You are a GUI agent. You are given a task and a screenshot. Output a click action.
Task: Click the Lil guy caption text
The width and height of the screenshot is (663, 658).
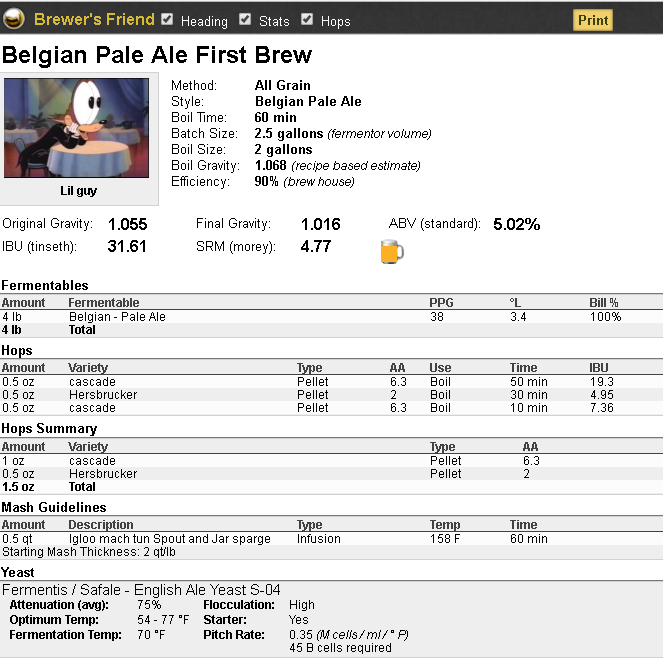(78, 191)
